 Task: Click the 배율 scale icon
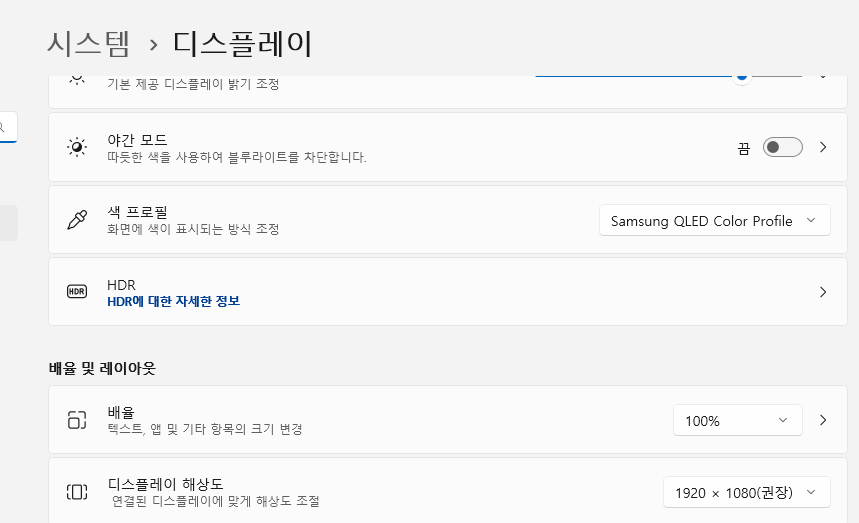(77, 420)
